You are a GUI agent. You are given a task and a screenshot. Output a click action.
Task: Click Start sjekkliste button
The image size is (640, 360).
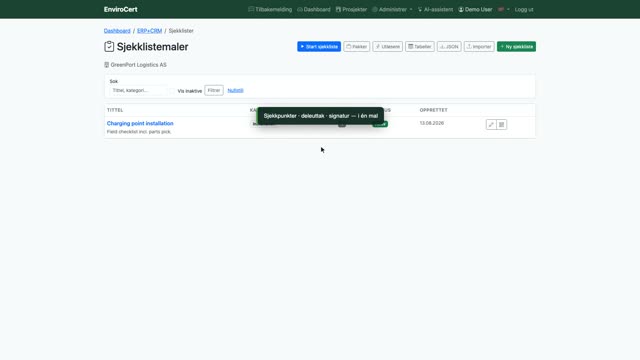coord(319,47)
